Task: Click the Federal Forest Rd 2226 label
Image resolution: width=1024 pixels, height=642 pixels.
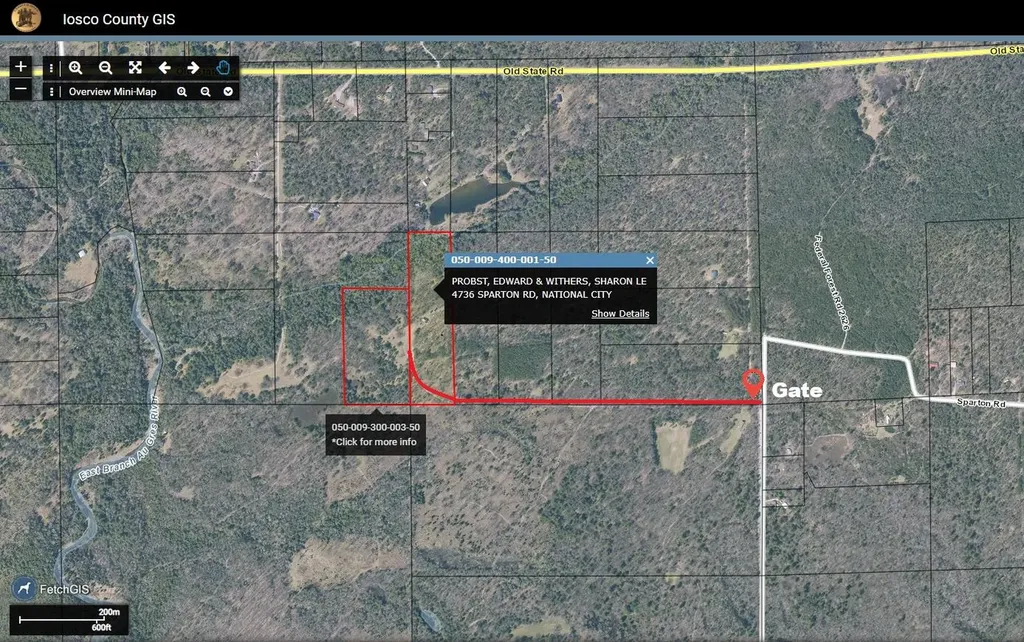Action: (832, 281)
